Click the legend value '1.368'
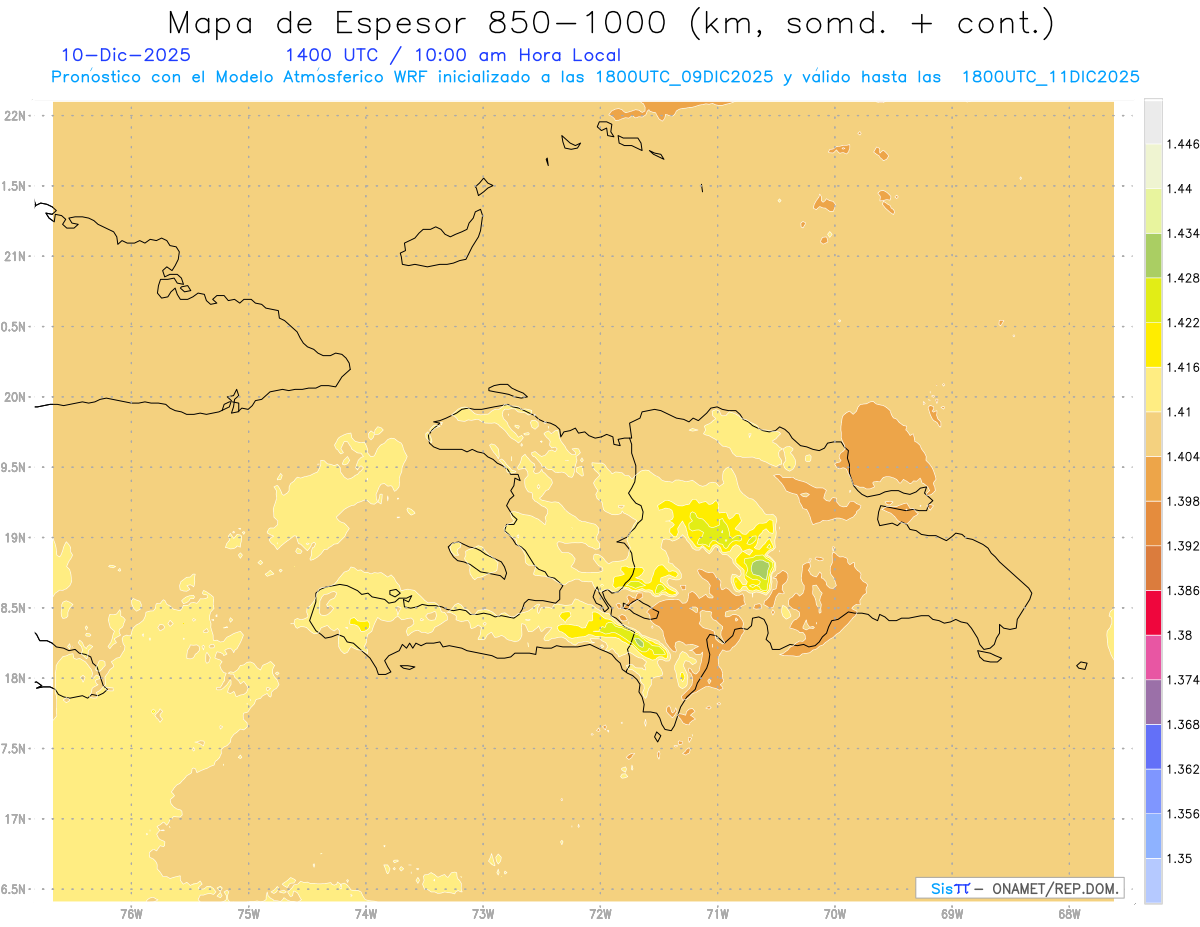The height and width of the screenshot is (927, 1200). (x=1183, y=724)
